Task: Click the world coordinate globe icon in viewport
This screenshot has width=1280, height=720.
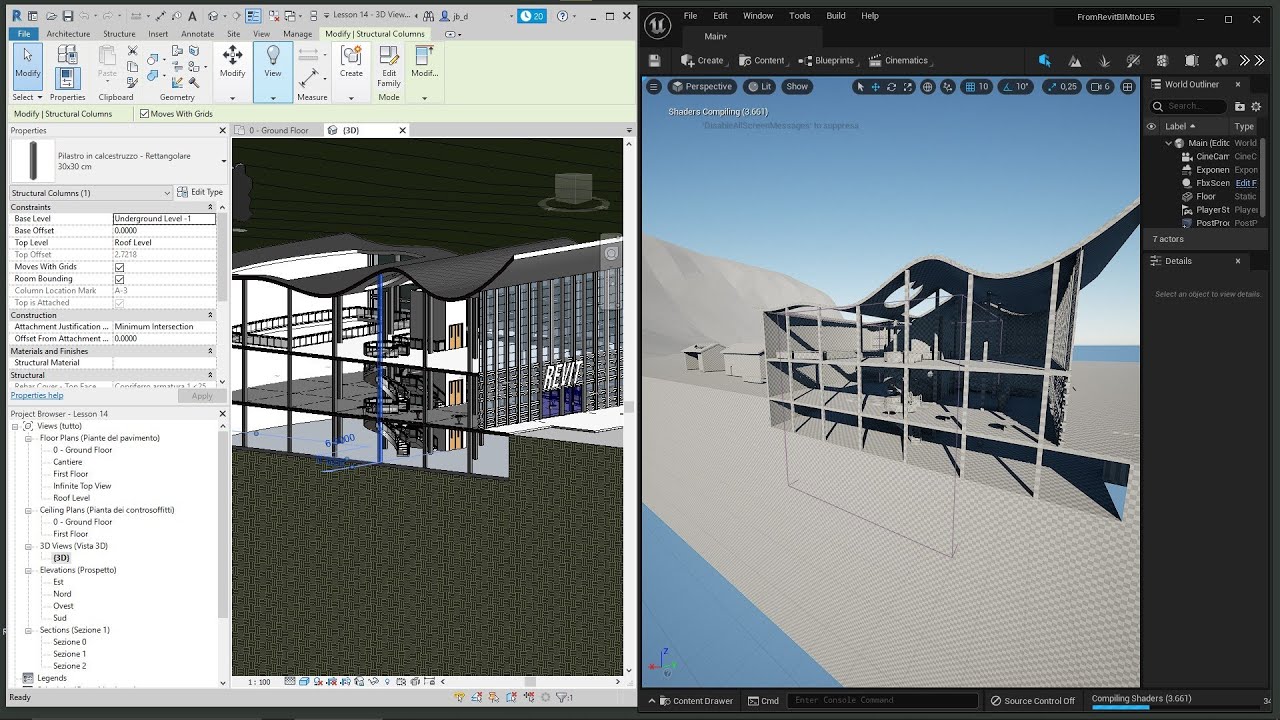Action: 928,87
